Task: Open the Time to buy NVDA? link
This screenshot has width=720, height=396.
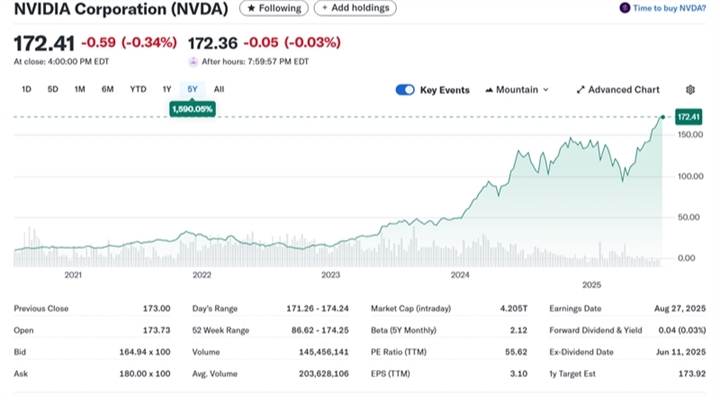Action: tap(669, 8)
